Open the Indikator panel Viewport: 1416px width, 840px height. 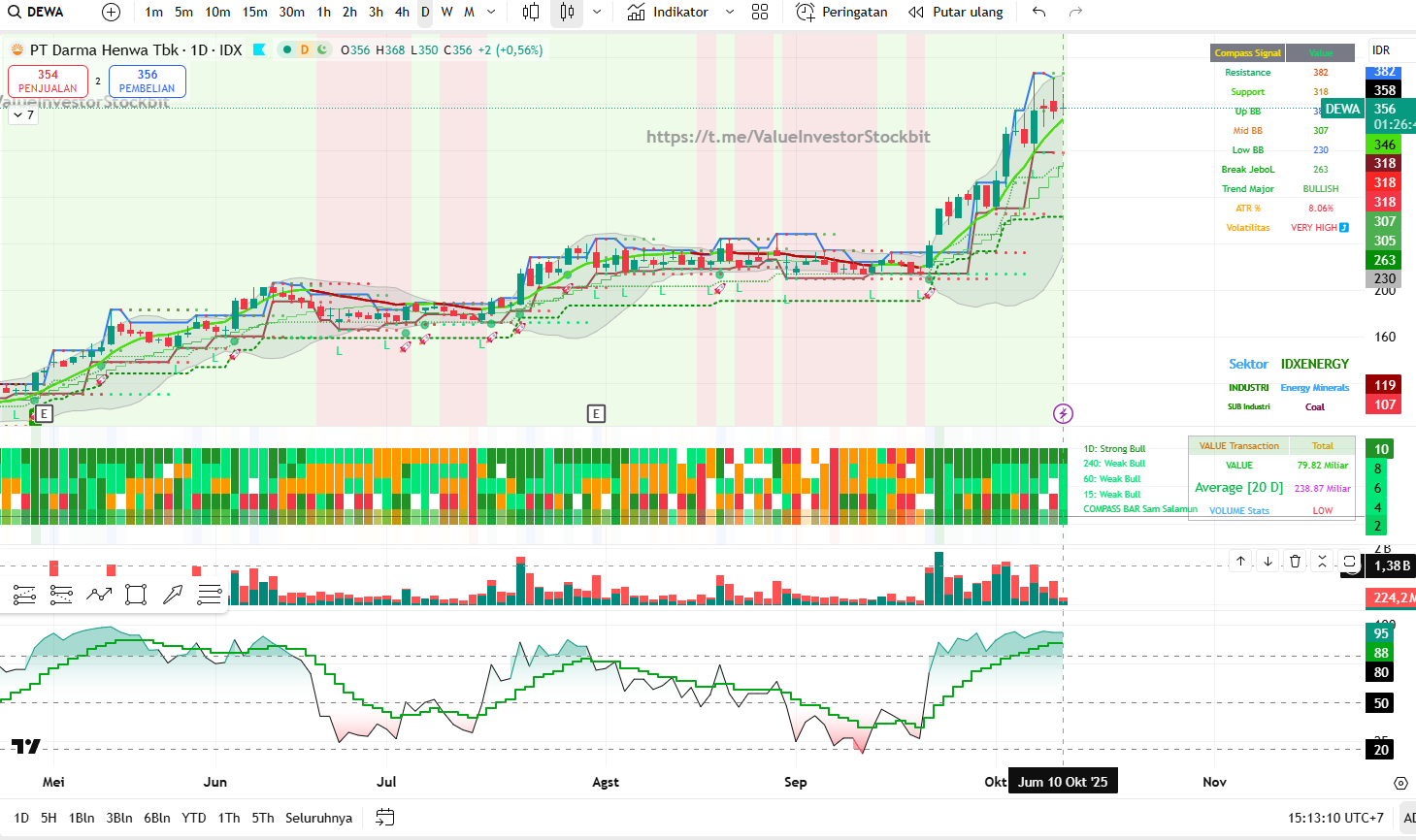coord(668,12)
